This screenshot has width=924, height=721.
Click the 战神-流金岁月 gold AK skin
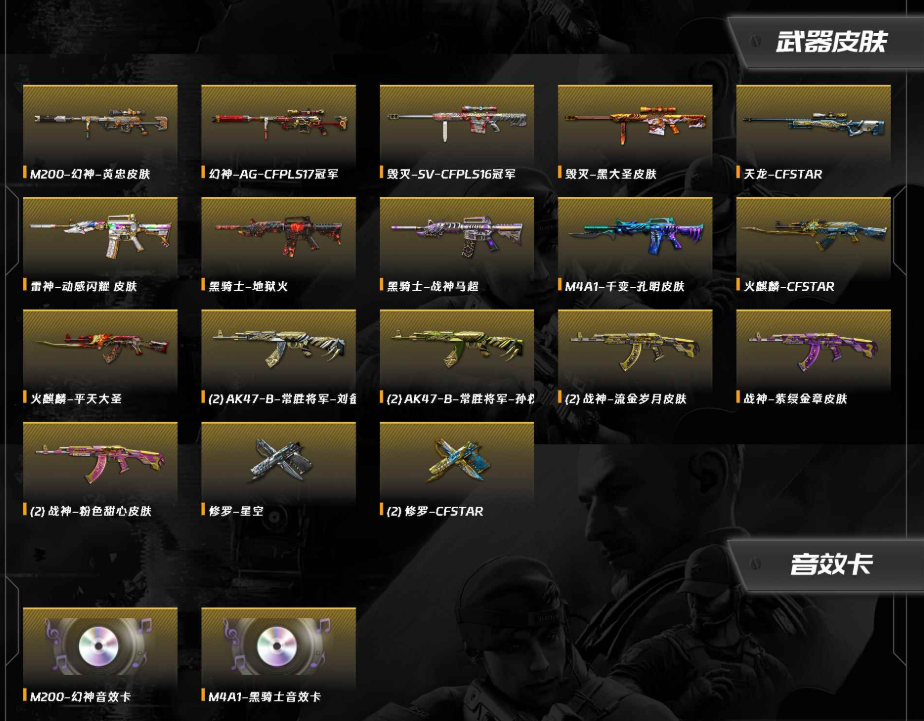(x=635, y=348)
